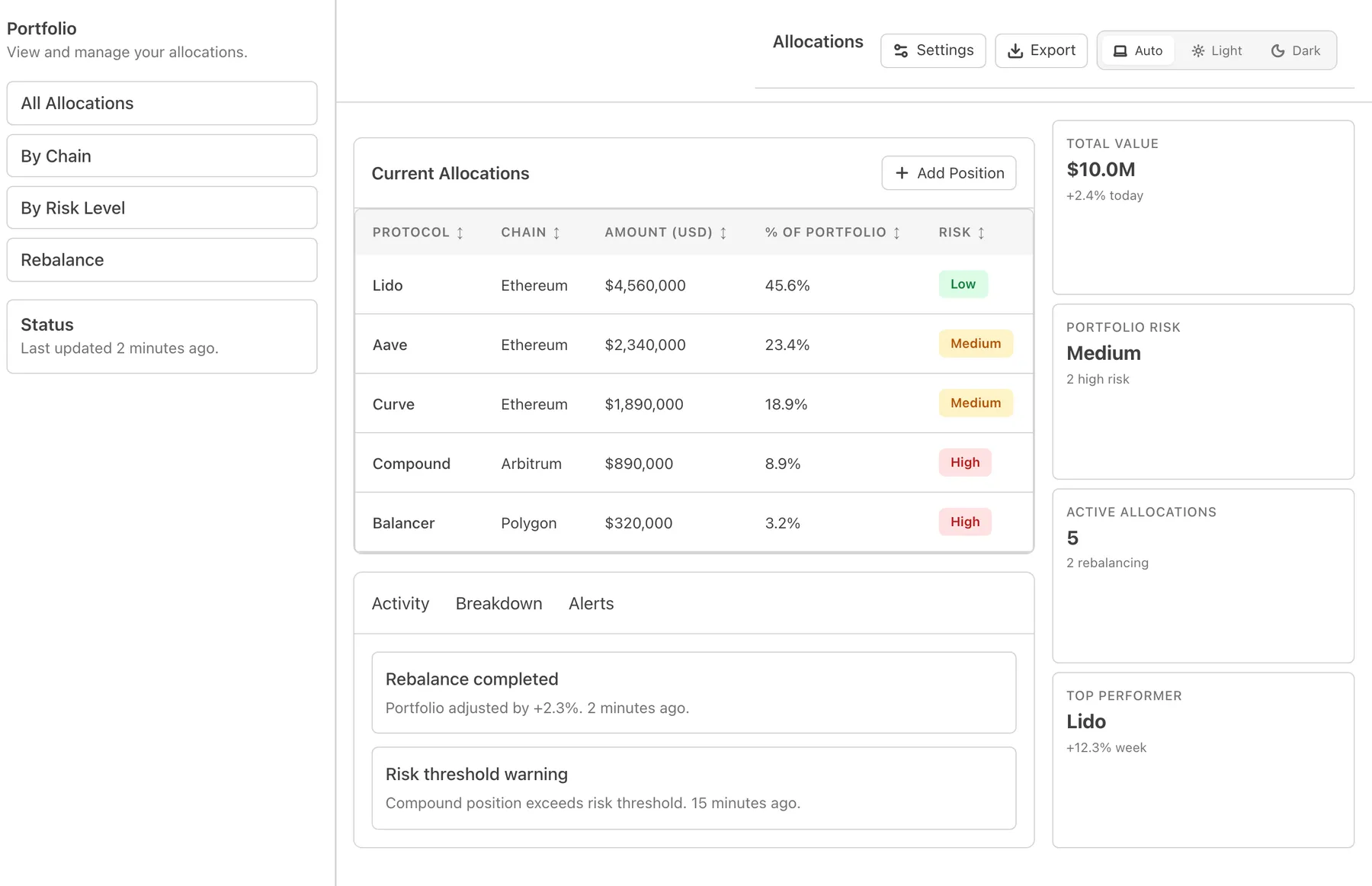
Task: Click the PORTFOLIO RISK Medium card
Action: click(x=1203, y=392)
